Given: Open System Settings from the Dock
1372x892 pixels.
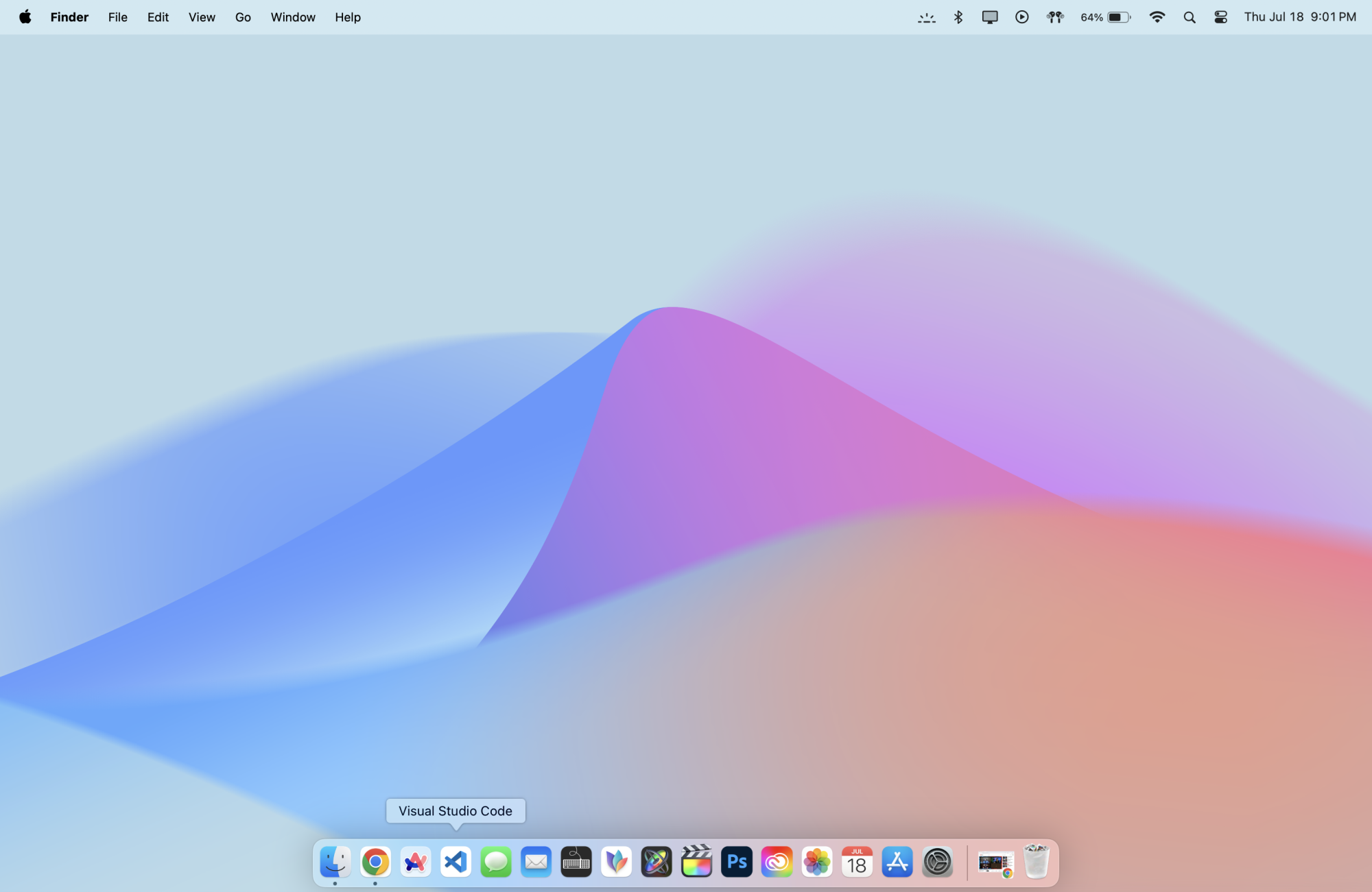Looking at the screenshot, I should pos(937,862).
